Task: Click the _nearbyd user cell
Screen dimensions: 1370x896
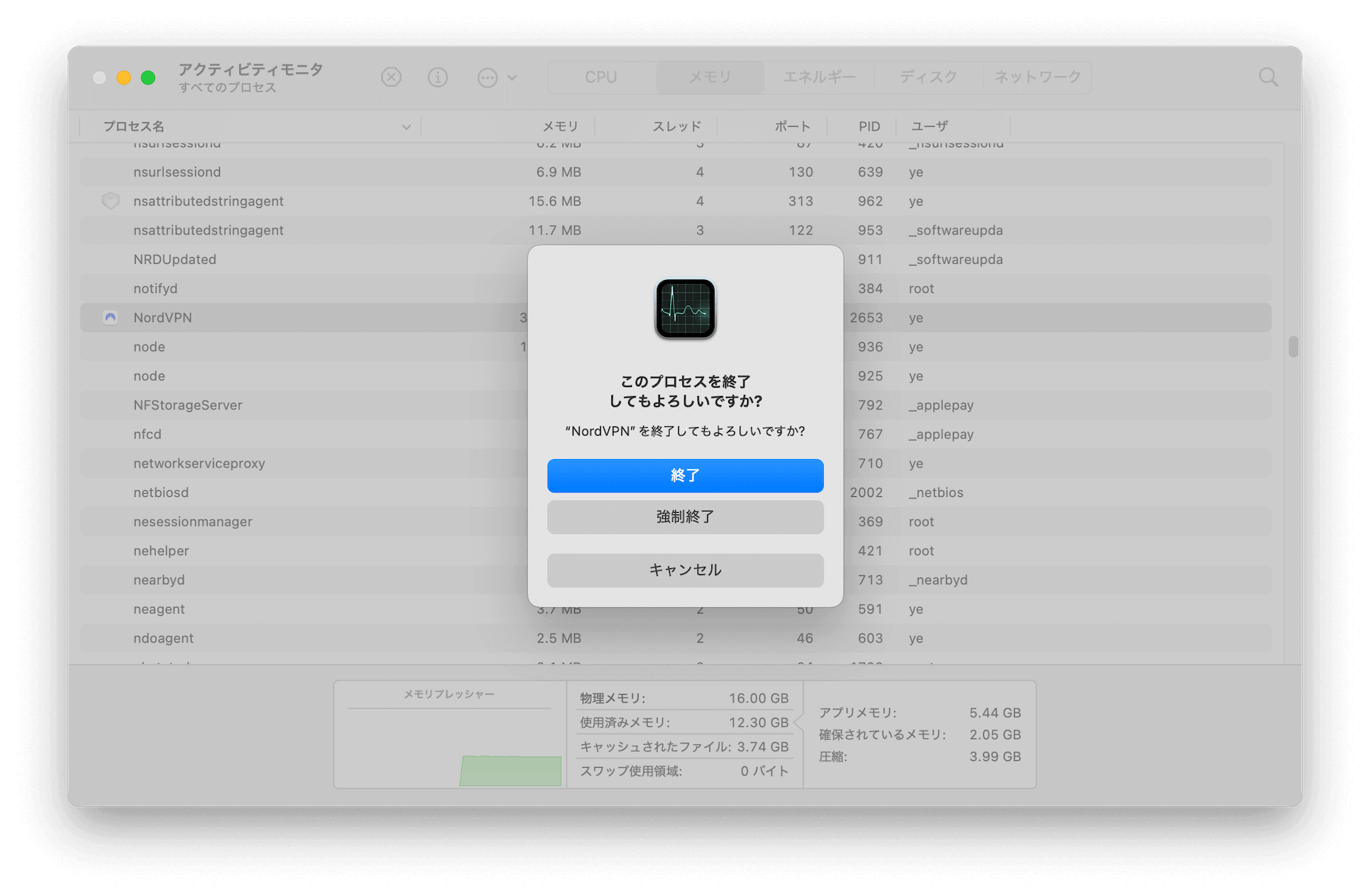Action: pos(938,580)
